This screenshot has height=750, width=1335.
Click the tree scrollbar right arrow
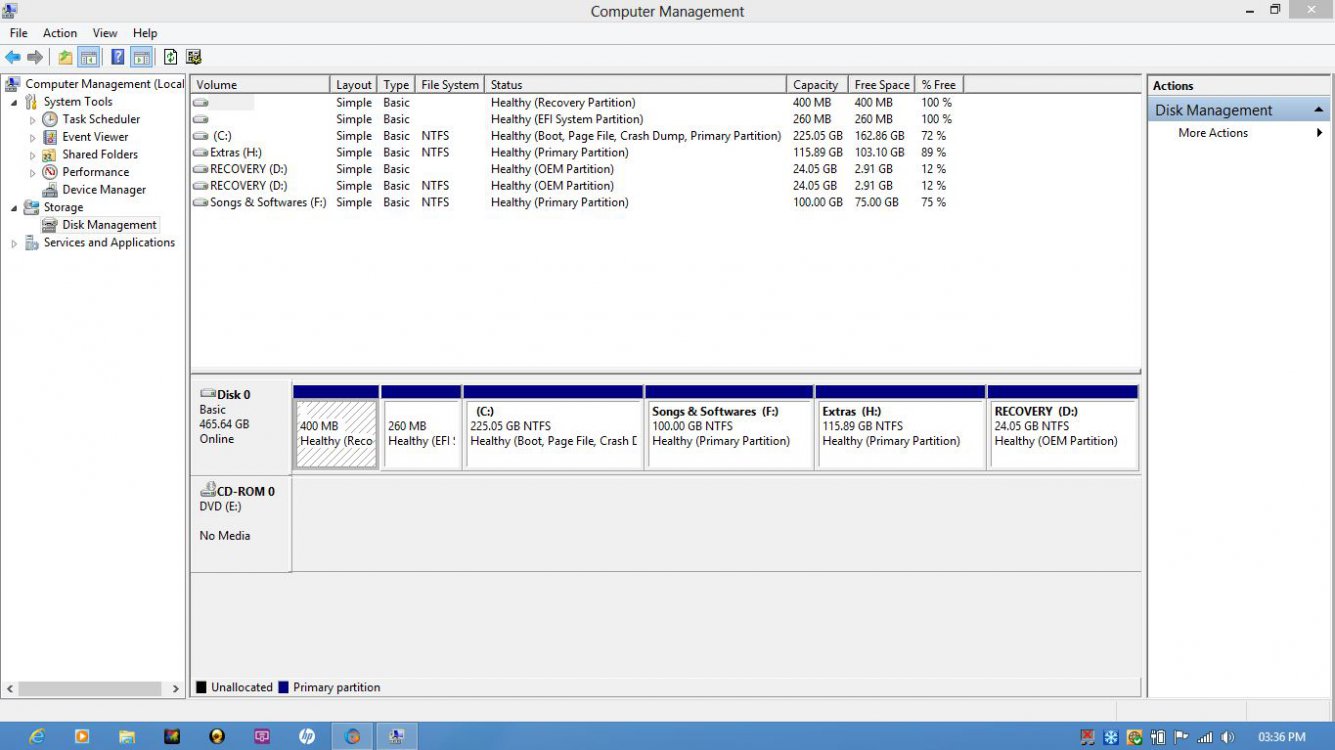click(x=176, y=689)
